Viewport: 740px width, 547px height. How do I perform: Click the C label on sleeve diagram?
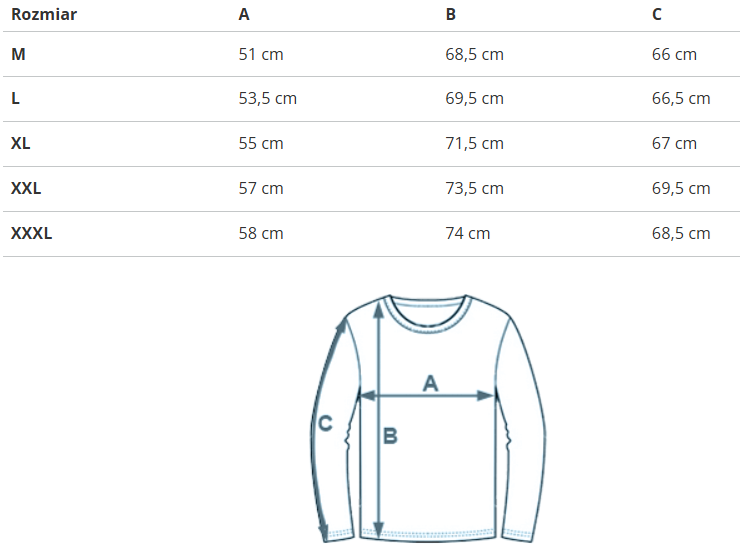click(325, 424)
